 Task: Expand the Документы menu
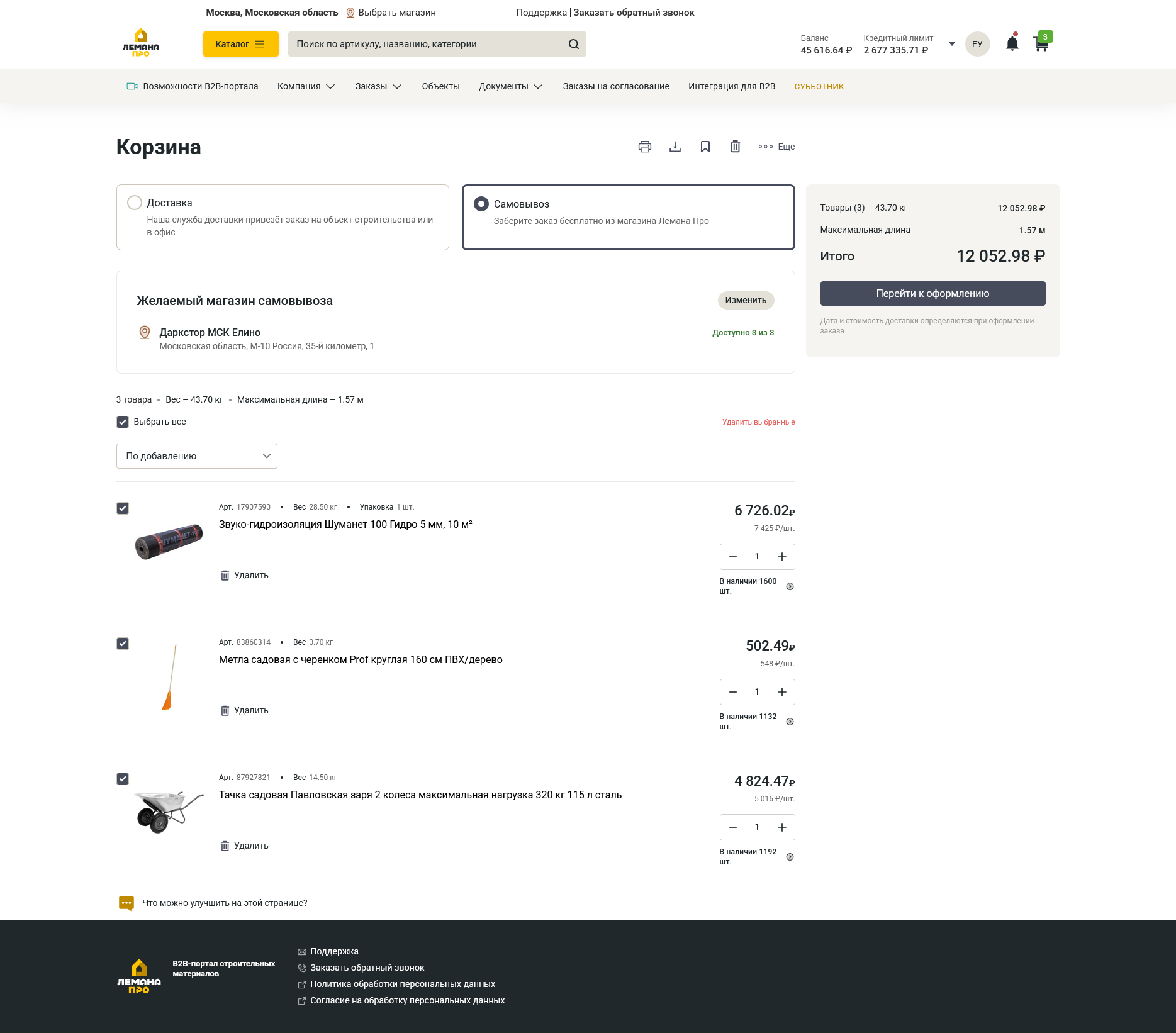pos(510,86)
